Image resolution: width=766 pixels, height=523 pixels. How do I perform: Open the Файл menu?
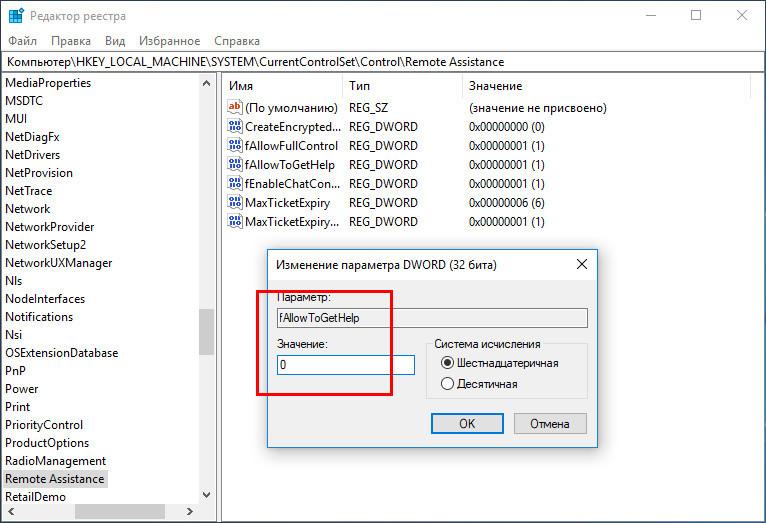coord(22,41)
